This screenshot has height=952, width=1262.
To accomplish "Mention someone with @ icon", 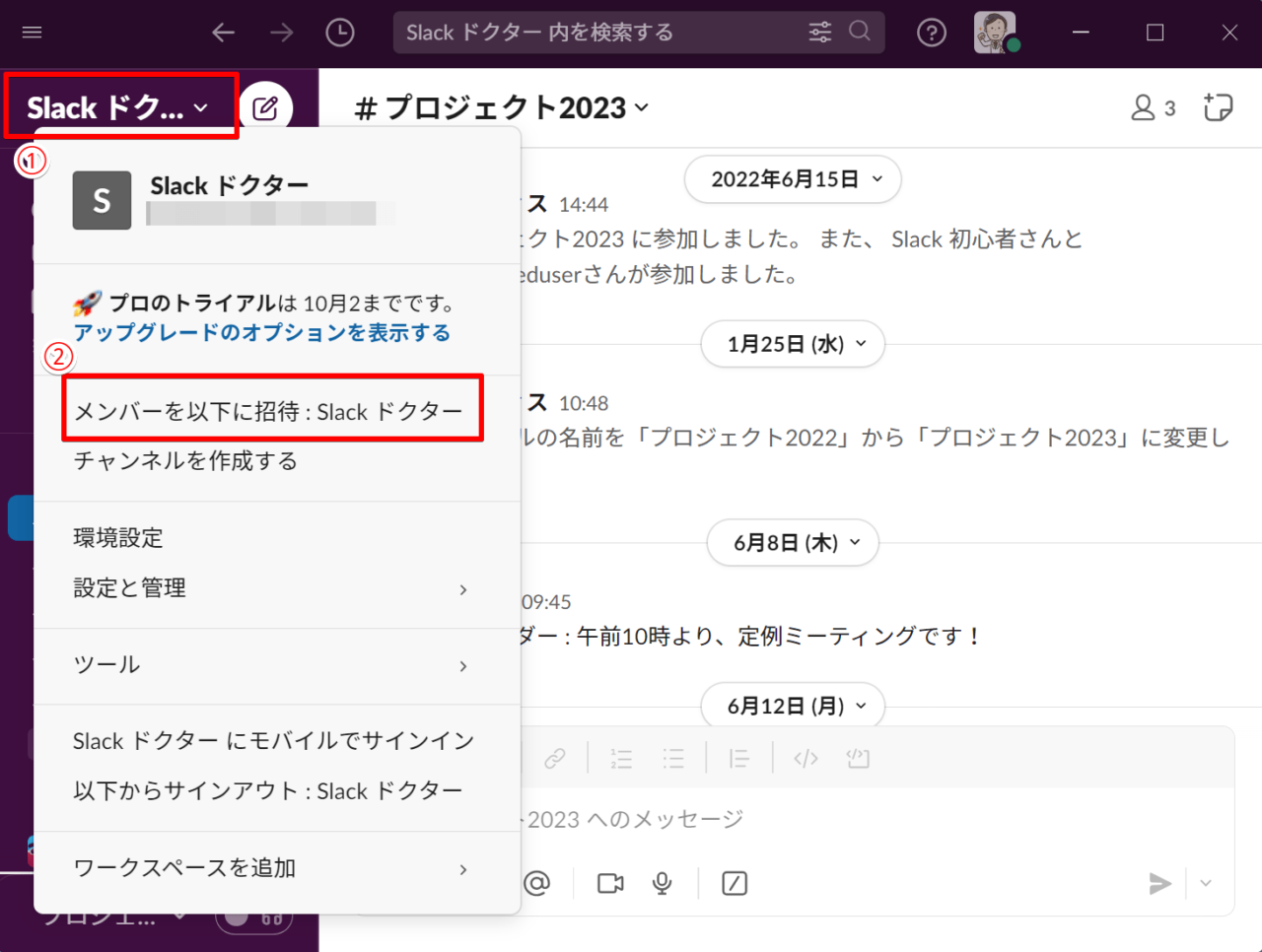I will 537,883.
